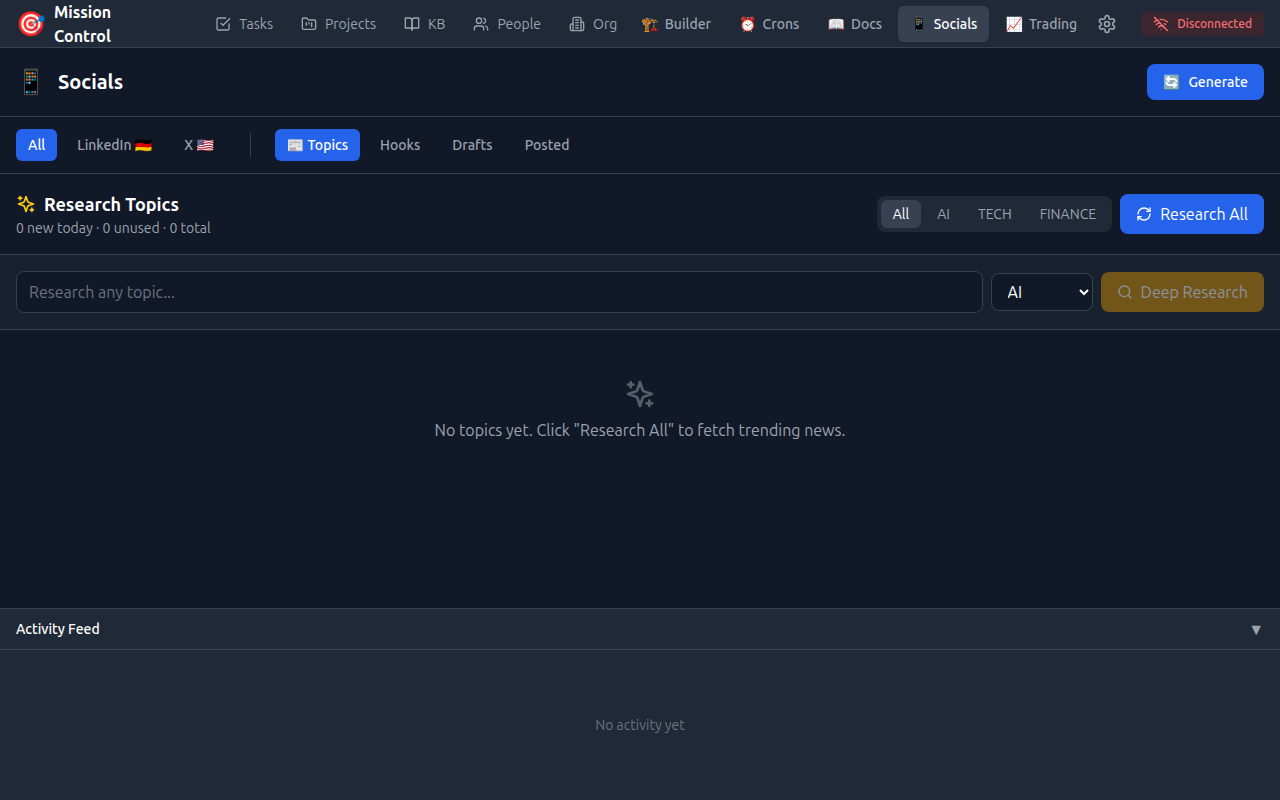The width and height of the screenshot is (1280, 800).
Task: Filter research topics by FINANCE
Action: [x=1067, y=214]
